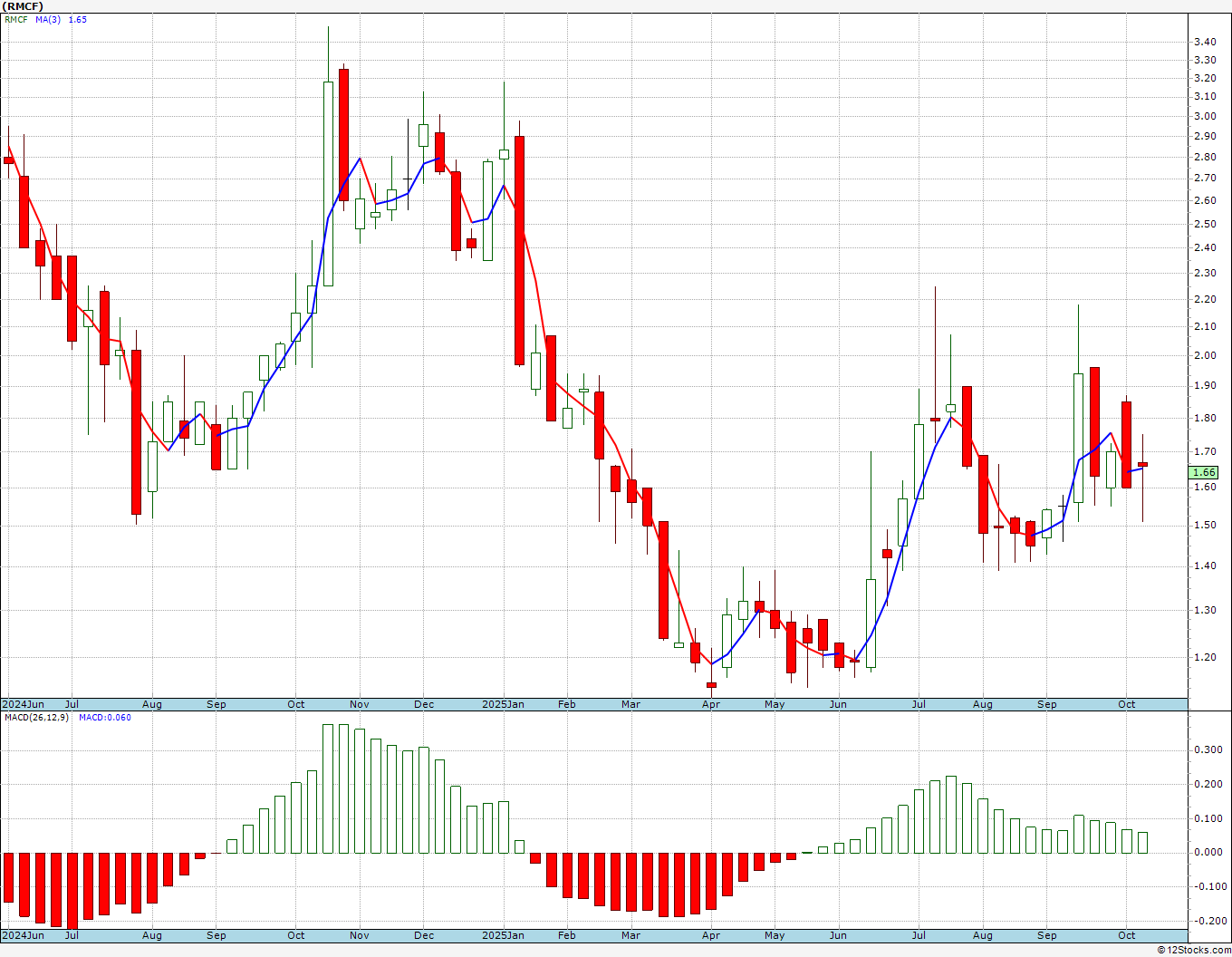The image size is (1232, 957).
Task: Click the 1.50 price axis label
Action: click(1205, 525)
